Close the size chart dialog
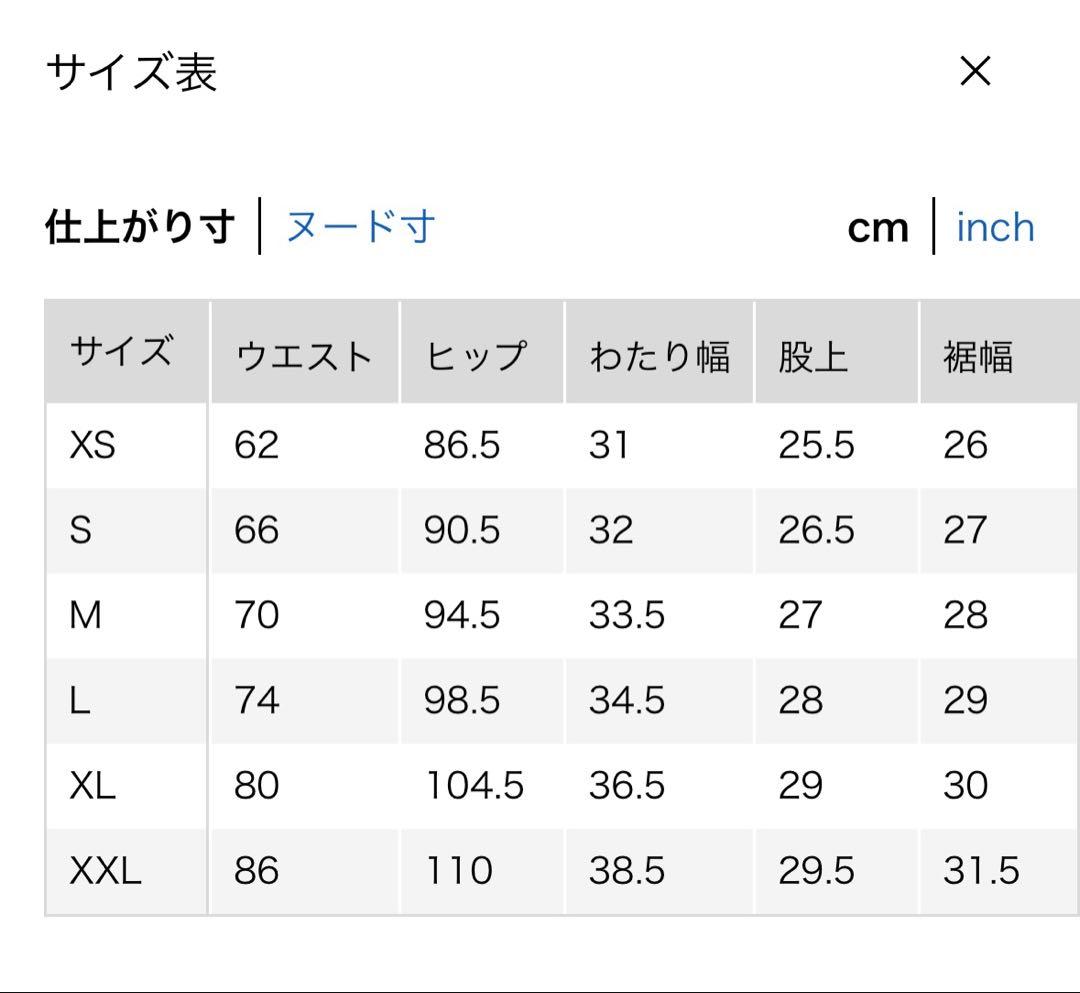1080x993 pixels. pyautogui.click(x=974, y=72)
